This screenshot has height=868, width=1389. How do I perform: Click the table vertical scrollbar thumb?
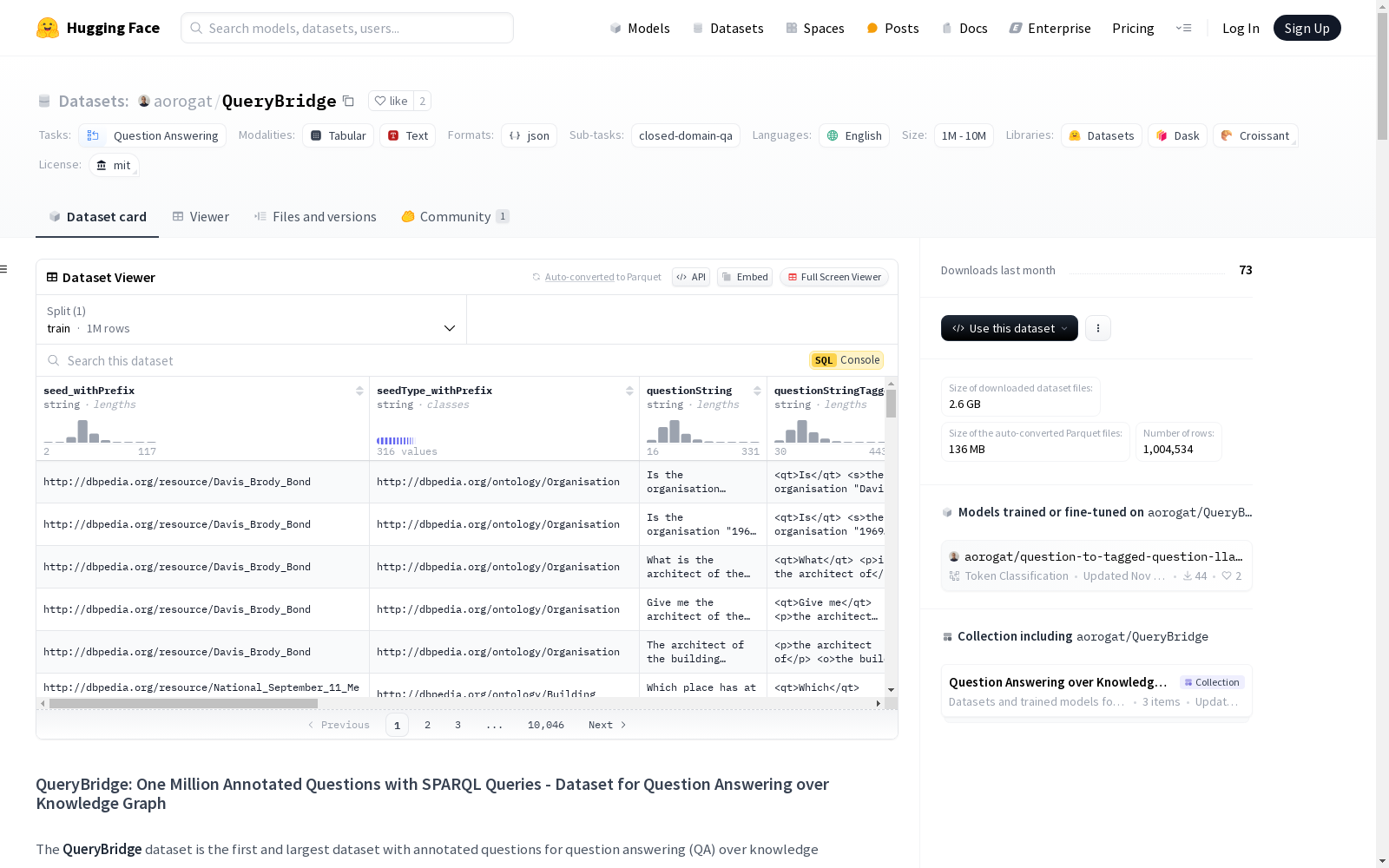point(892,404)
